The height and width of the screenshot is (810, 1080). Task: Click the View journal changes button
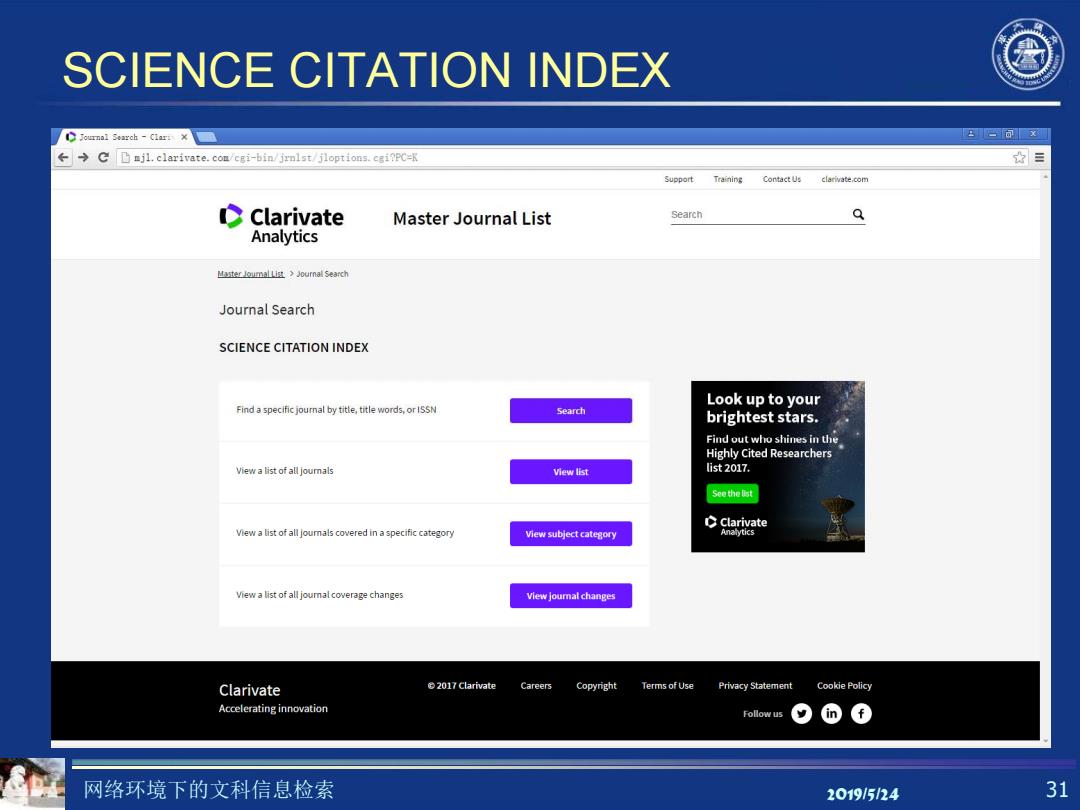[571, 596]
